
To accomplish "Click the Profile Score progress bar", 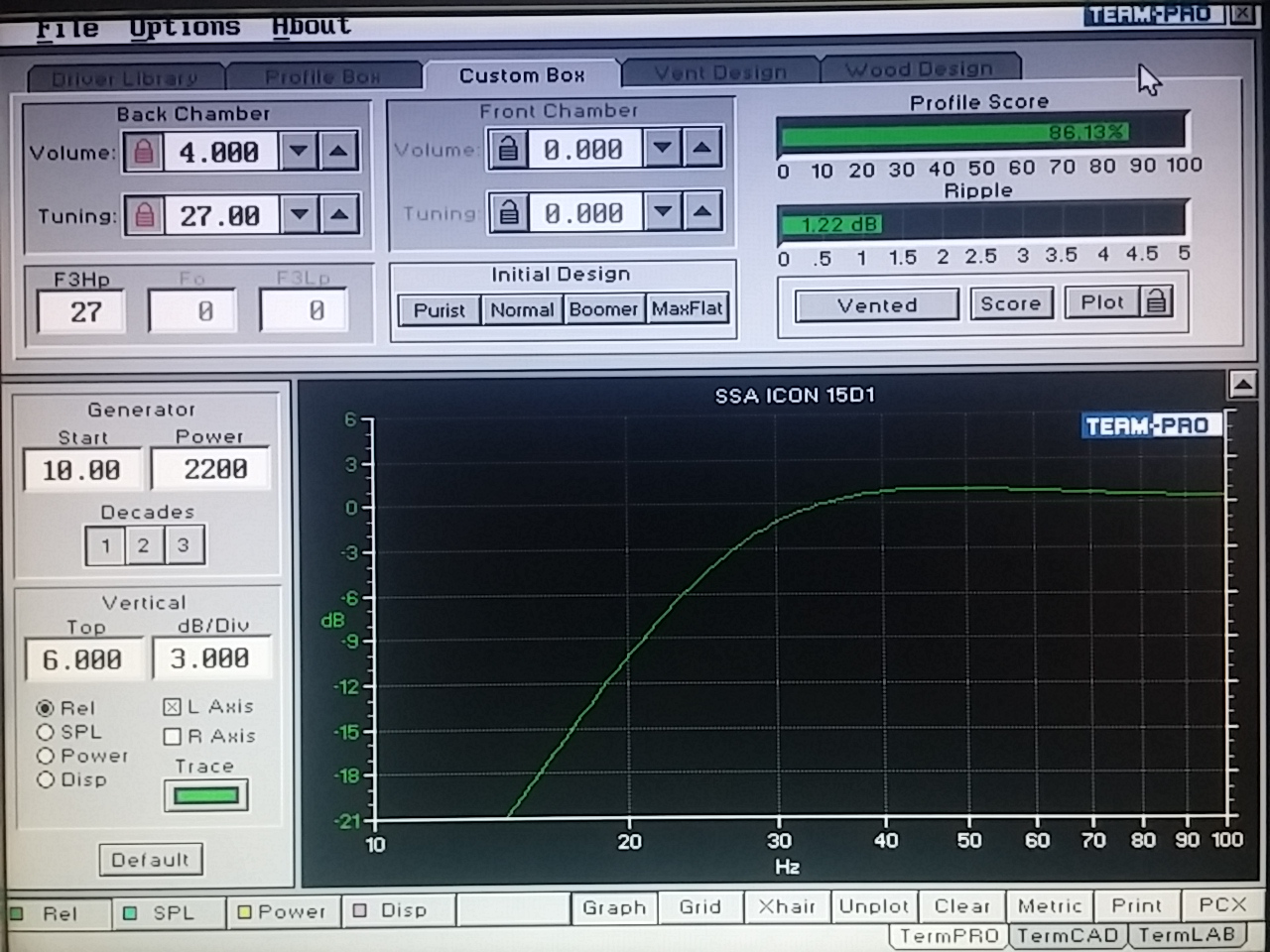I will [x=981, y=133].
